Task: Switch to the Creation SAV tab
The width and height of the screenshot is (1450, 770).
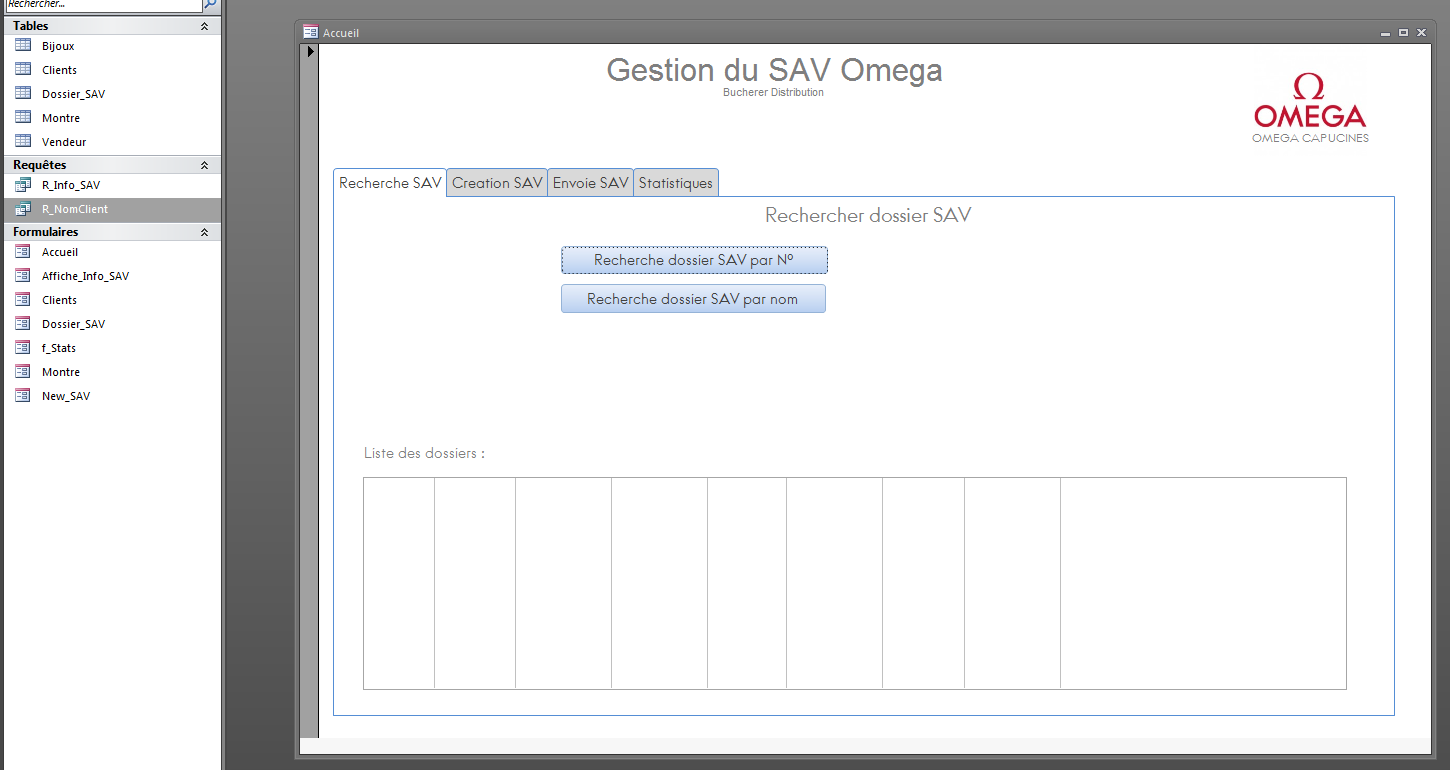Action: [x=497, y=183]
